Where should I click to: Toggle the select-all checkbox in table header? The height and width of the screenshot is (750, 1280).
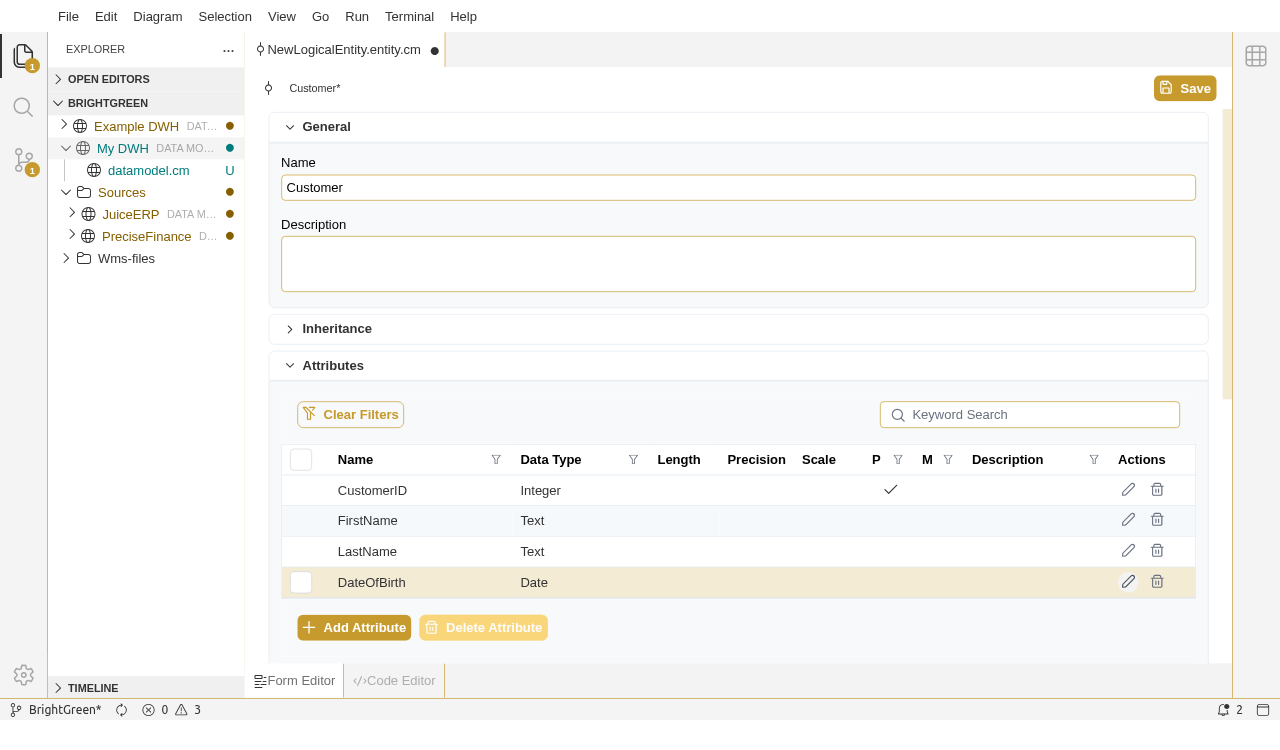301,460
